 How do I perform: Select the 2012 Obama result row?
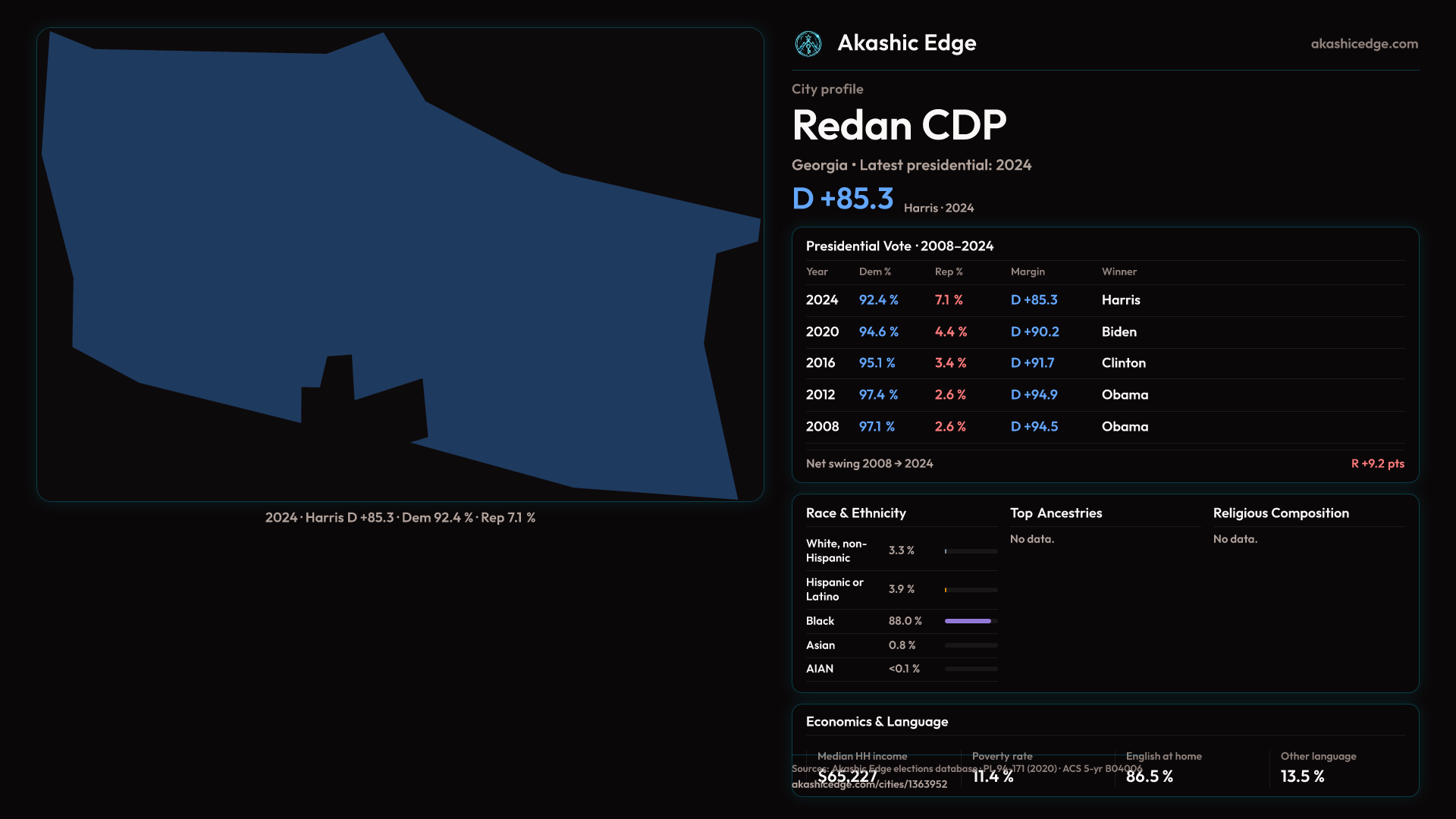(1104, 395)
